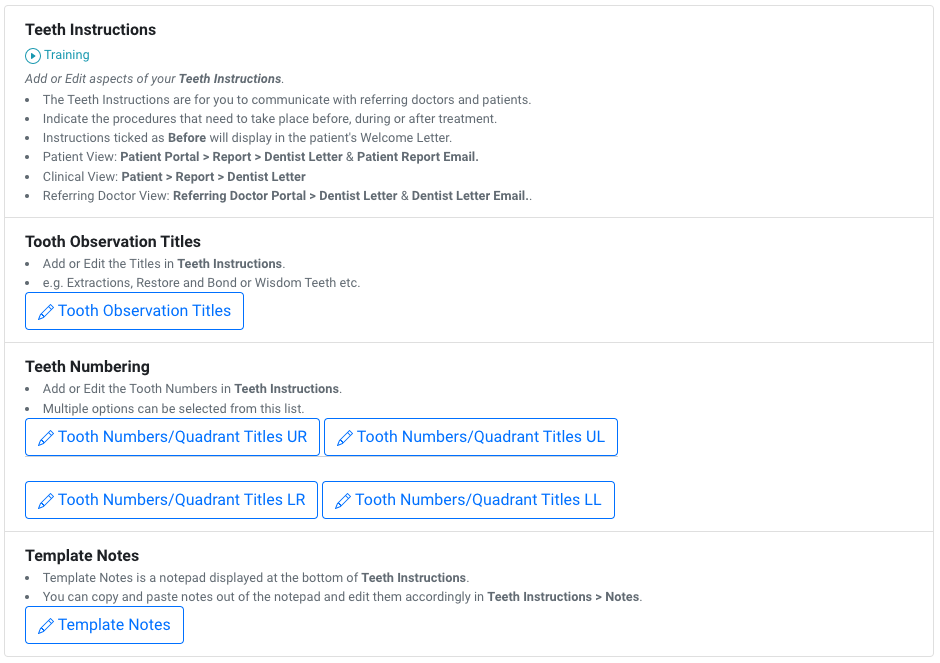Image resolution: width=940 pixels, height=663 pixels.
Task: Click pencil icon on Quadrant Titles LL button
Action: pos(342,501)
